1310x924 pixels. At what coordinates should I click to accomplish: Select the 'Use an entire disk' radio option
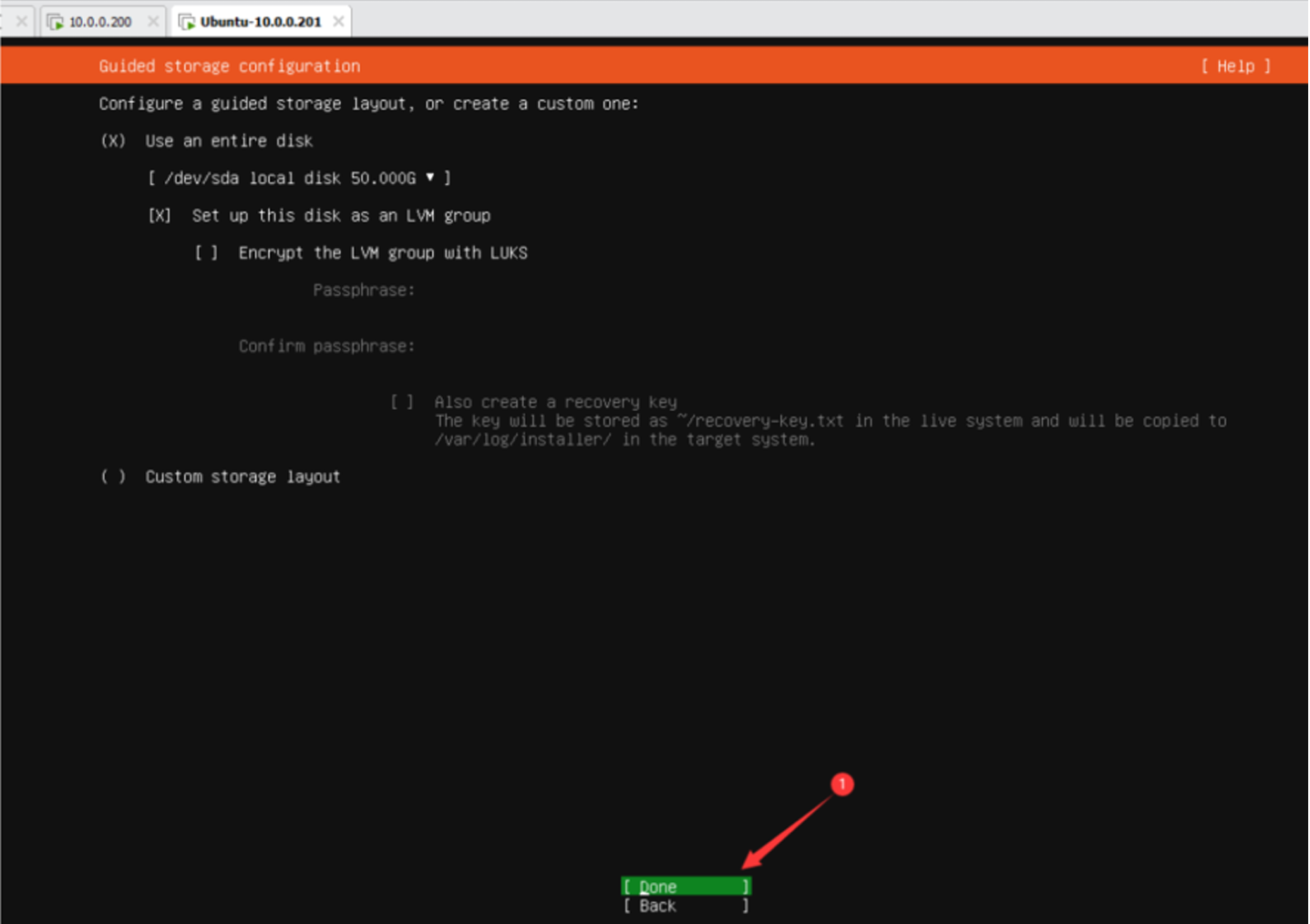click(113, 141)
